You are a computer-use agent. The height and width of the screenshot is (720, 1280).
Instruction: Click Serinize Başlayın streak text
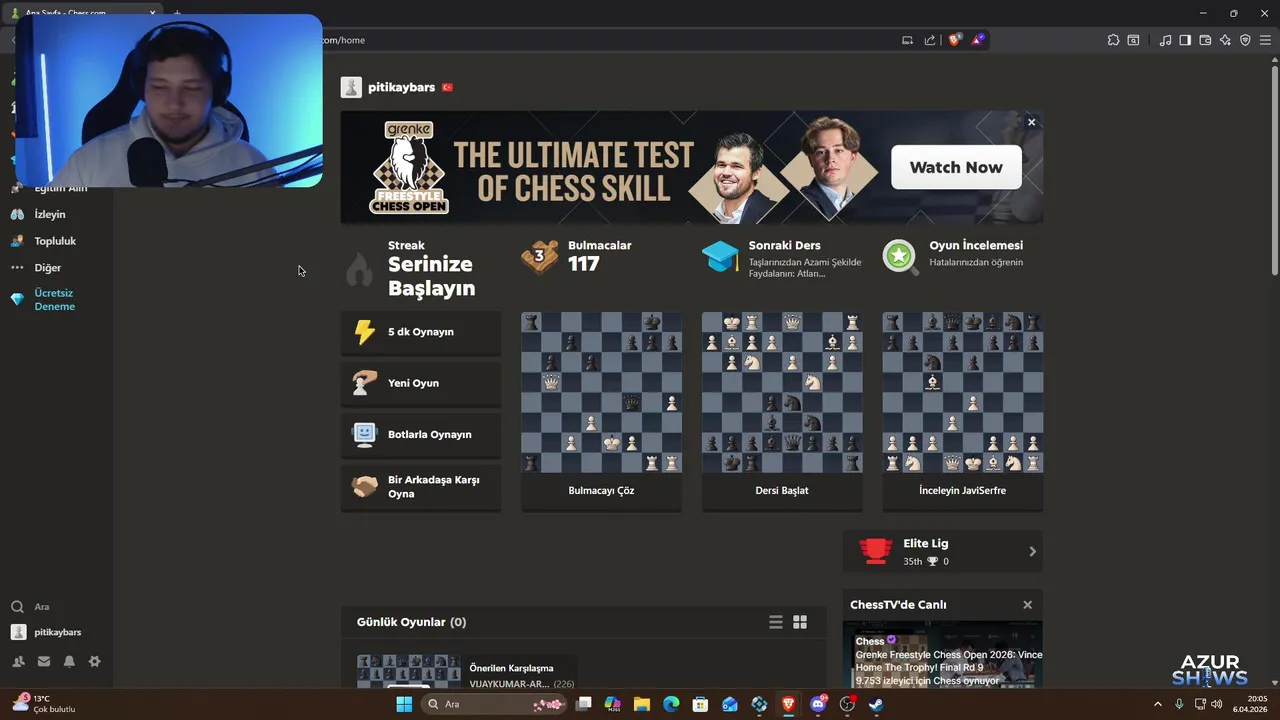click(431, 276)
